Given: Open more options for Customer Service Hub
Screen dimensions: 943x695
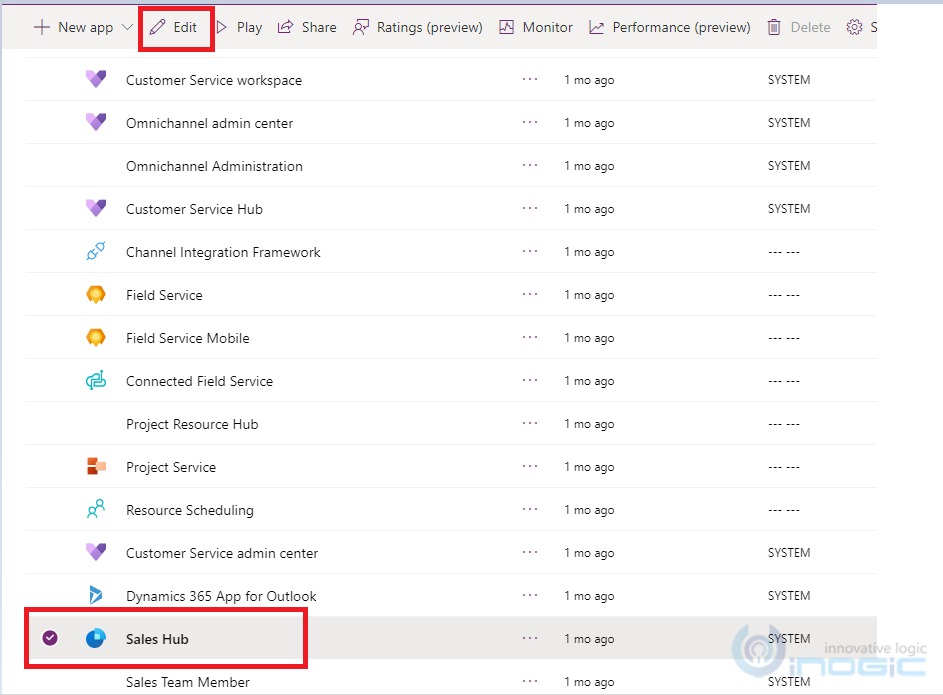Looking at the screenshot, I should tap(530, 209).
